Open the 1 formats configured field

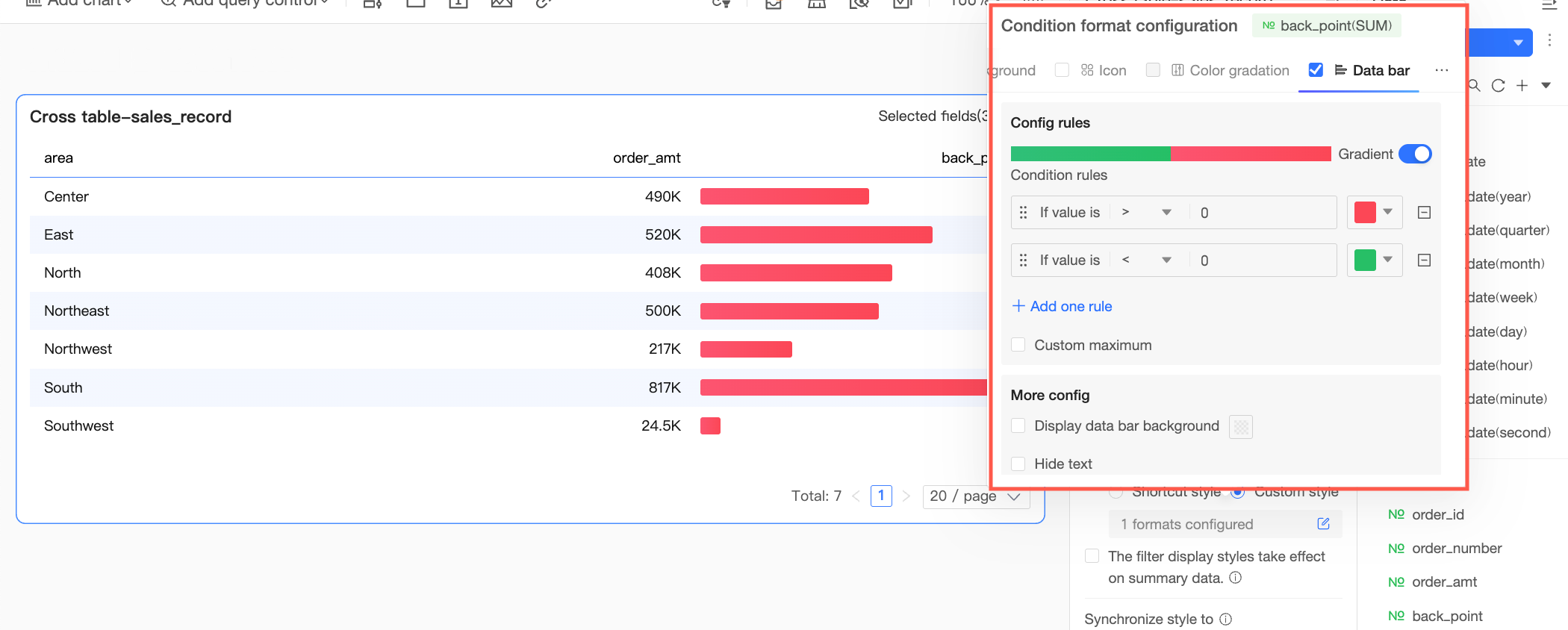[x=1225, y=524]
